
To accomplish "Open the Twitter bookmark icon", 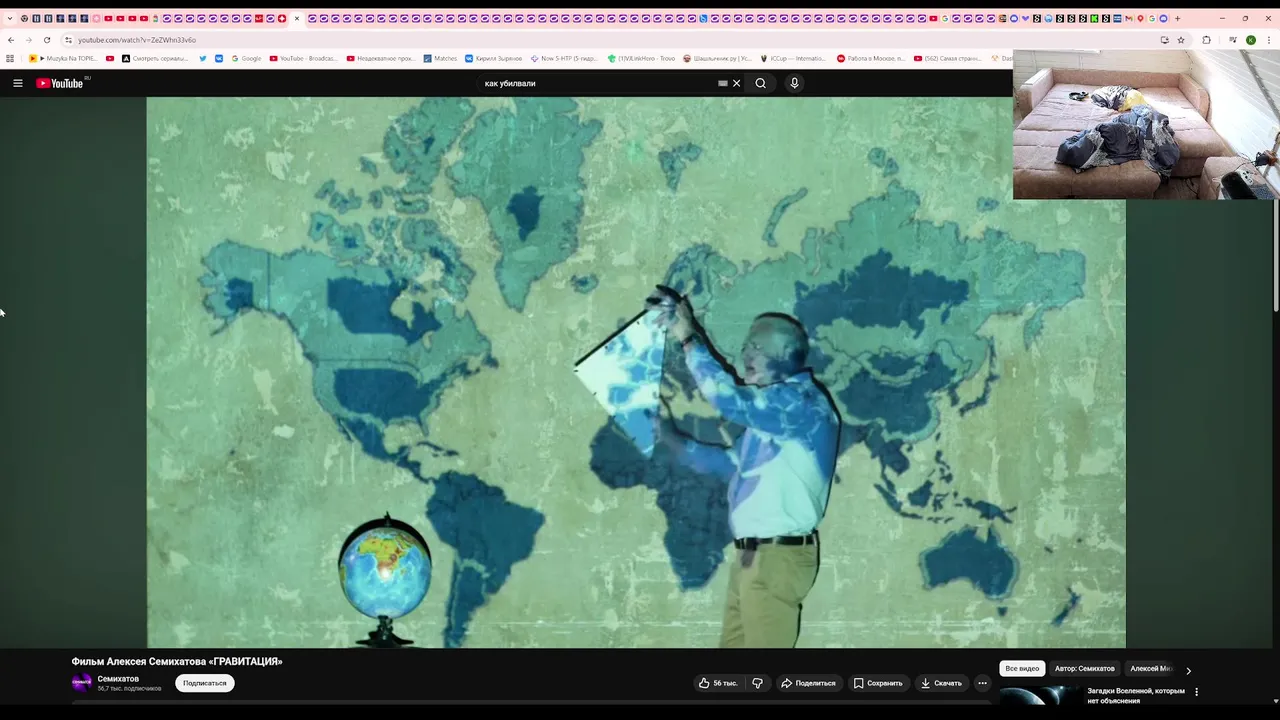I will 203,58.
